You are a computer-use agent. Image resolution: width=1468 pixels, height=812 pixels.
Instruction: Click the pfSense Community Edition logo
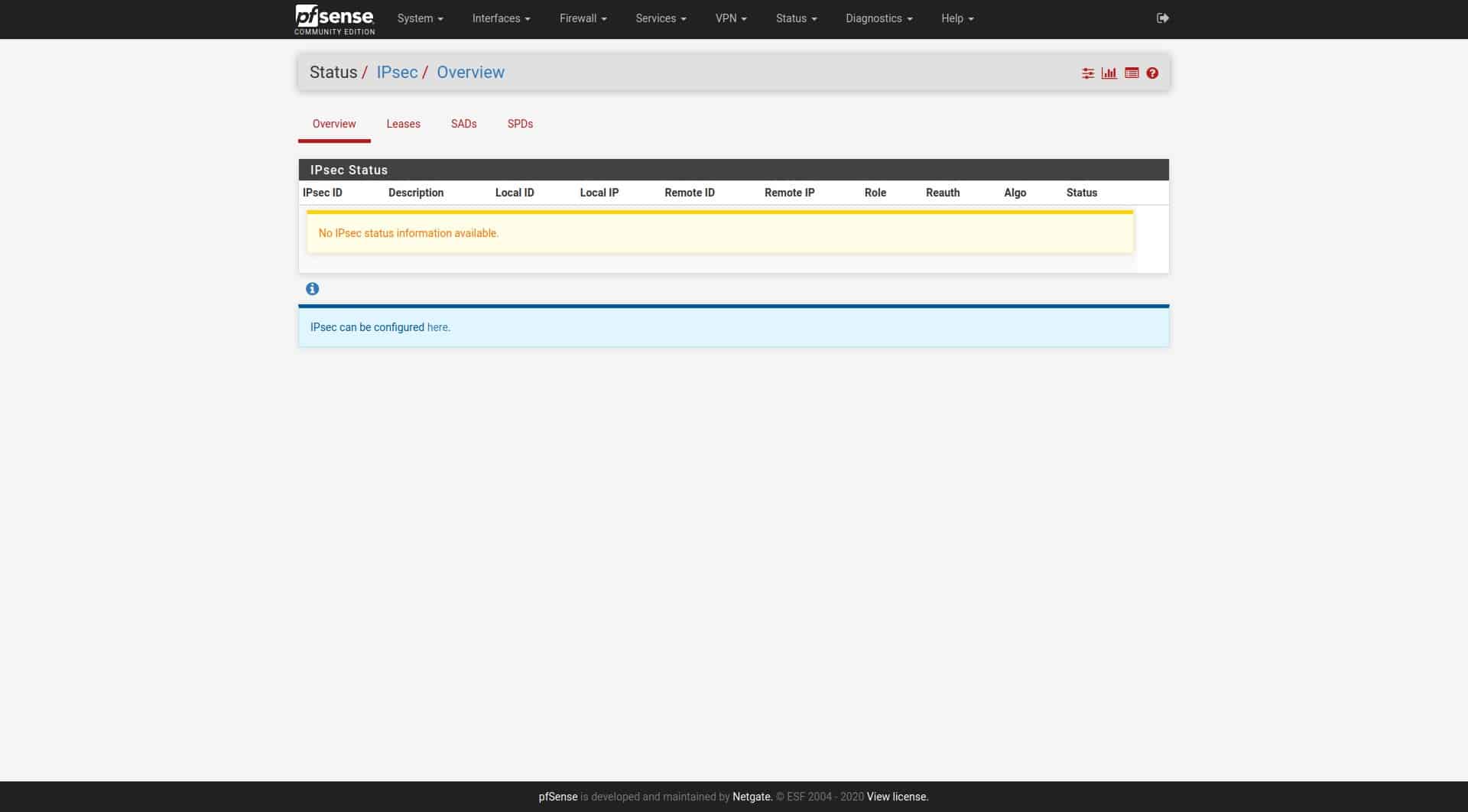click(334, 19)
